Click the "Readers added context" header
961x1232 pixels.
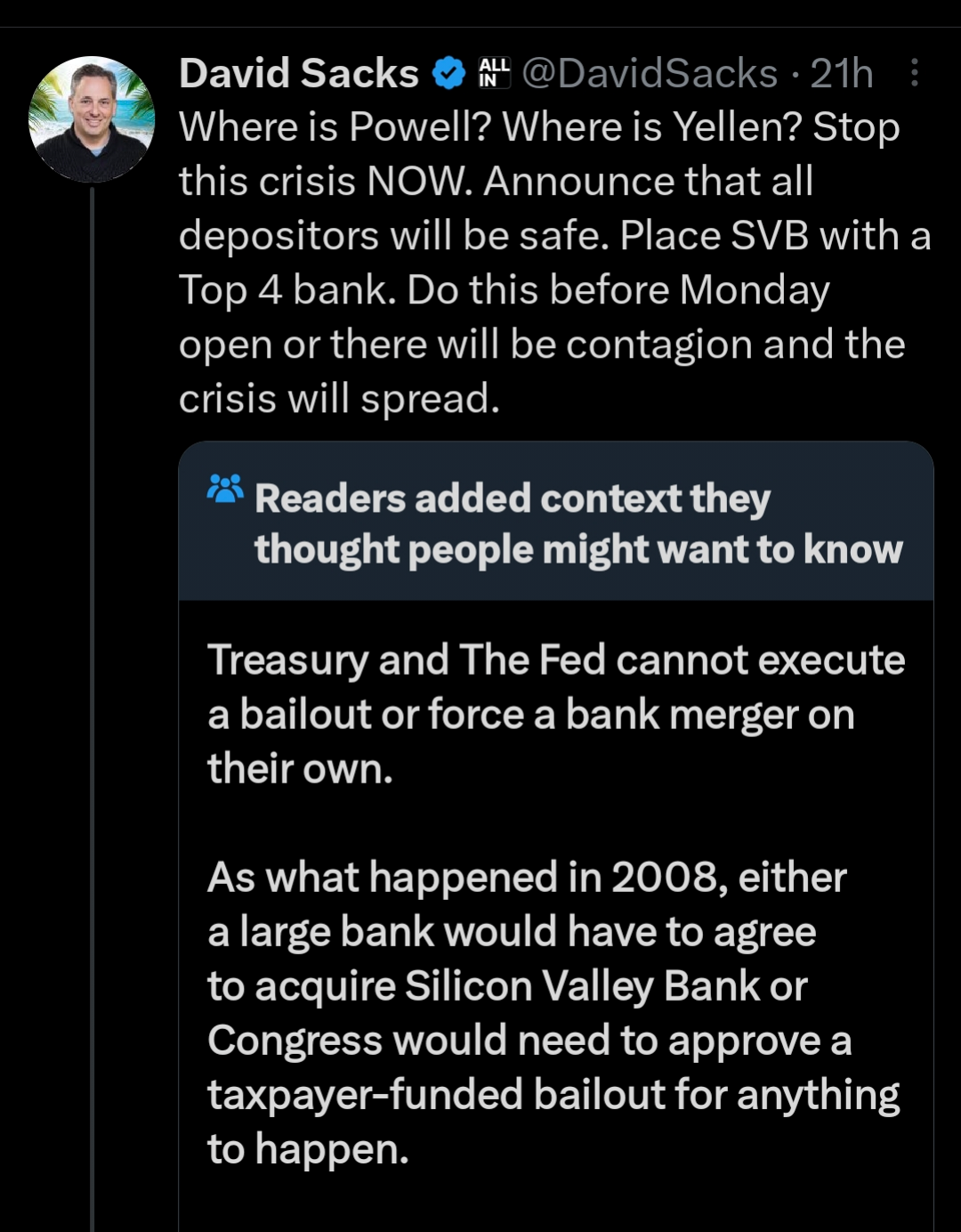tap(513, 498)
